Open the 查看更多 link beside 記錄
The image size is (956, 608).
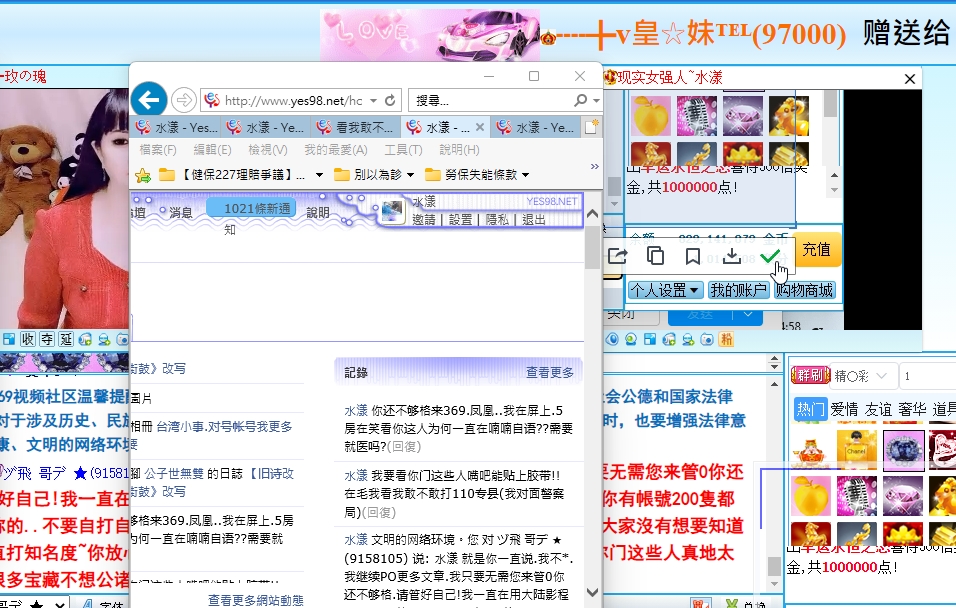(550, 372)
